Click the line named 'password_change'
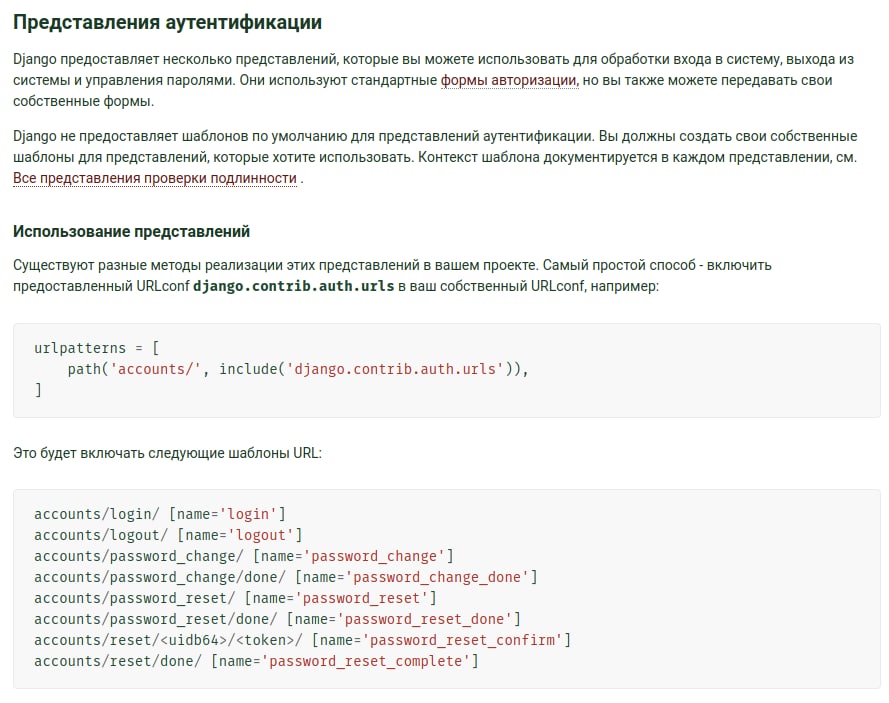This screenshot has width=889, height=703. [244, 556]
